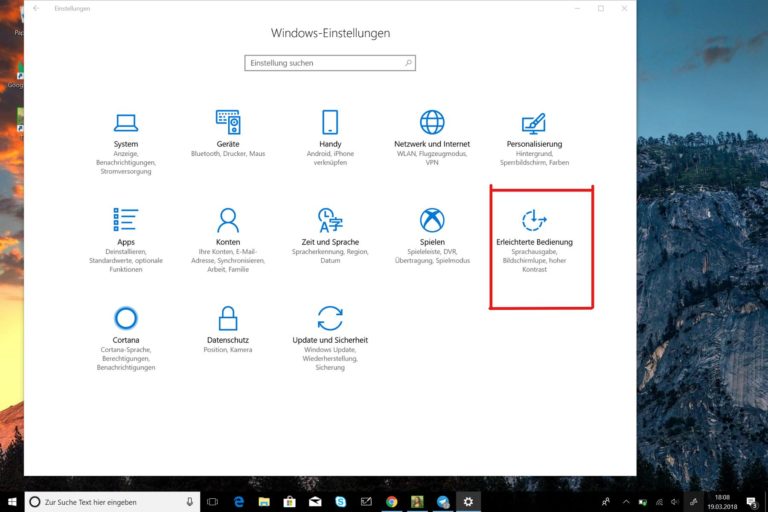Open Zeit und Sprache settings
The width and height of the screenshot is (768, 512).
(330, 236)
